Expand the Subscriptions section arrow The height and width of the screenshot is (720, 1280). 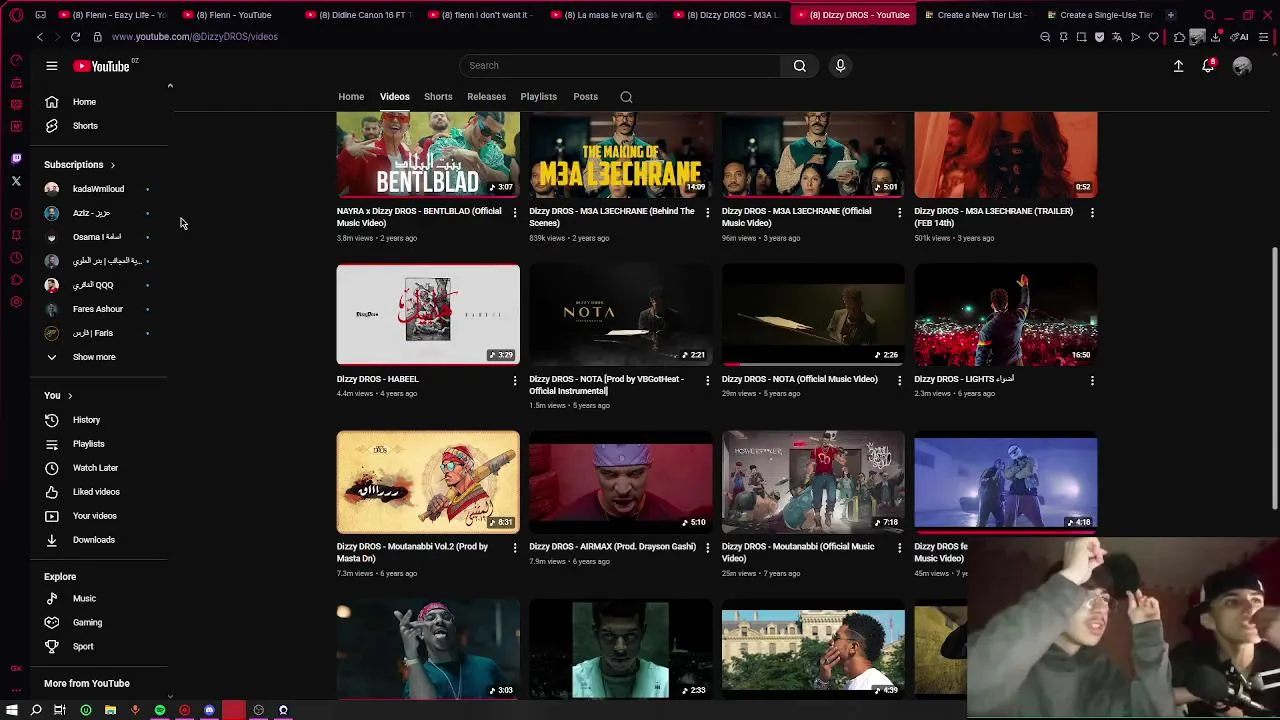pos(112,165)
